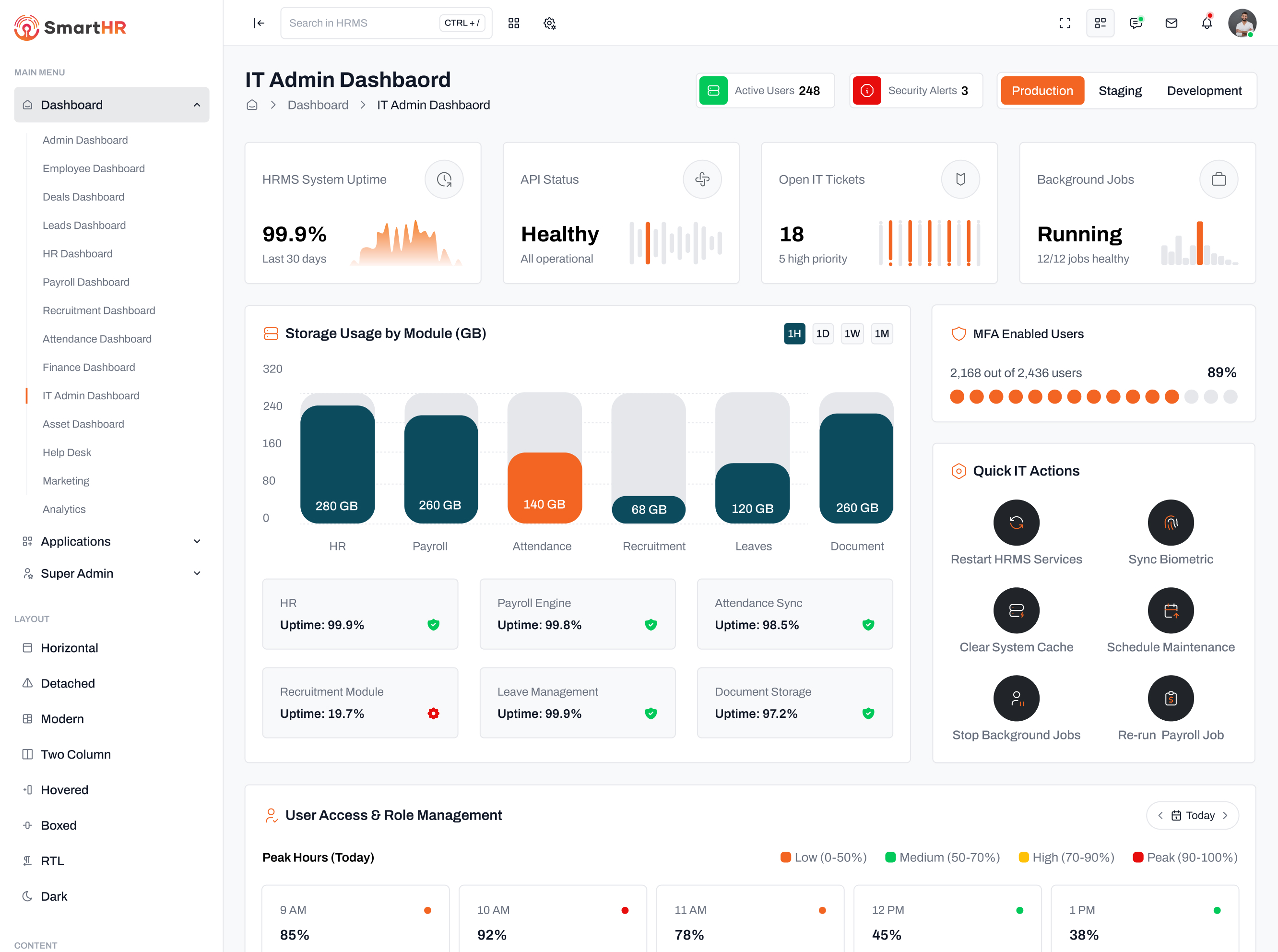
Task: Select the Sync Biometric quick action icon
Action: [x=1170, y=523]
